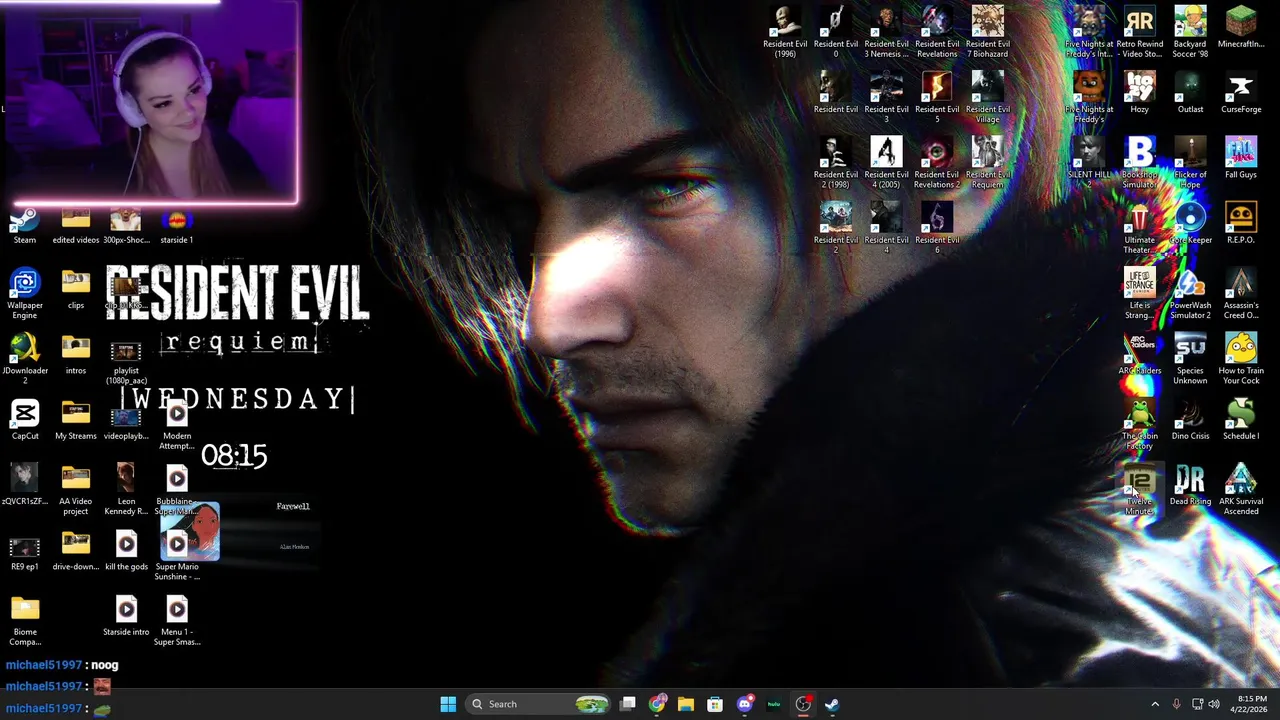Viewport: 1280px width, 720px height.
Task: Select the Retro Rewind Video Store shortcut
Action: pos(1140,32)
